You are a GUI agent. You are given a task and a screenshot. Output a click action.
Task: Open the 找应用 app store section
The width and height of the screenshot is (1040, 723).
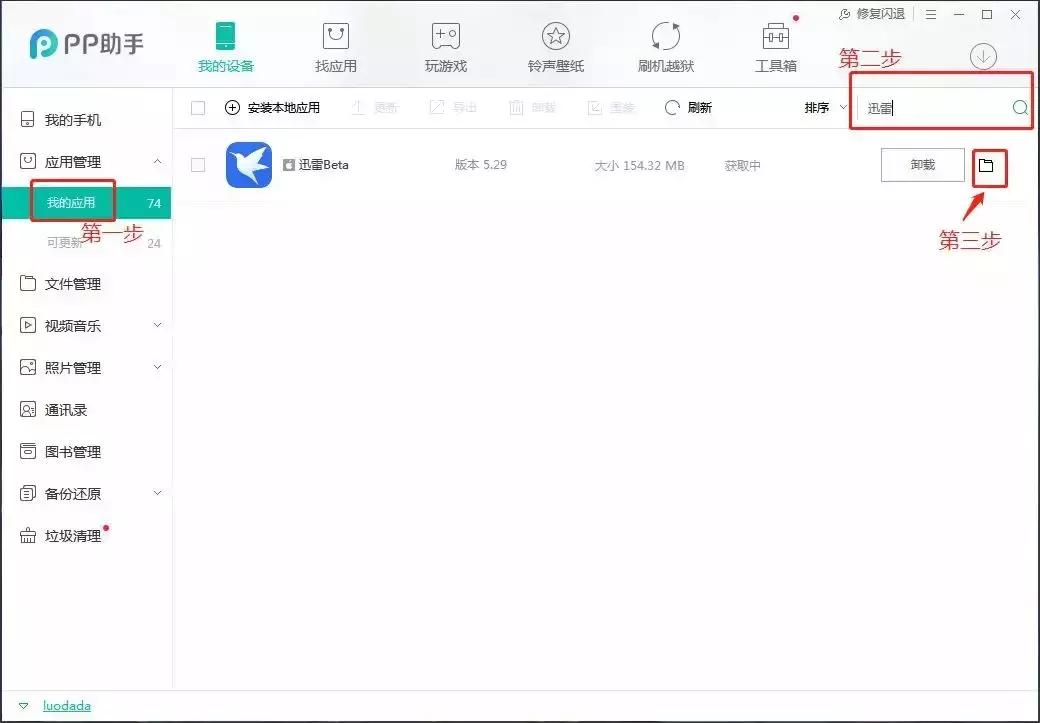click(x=334, y=38)
